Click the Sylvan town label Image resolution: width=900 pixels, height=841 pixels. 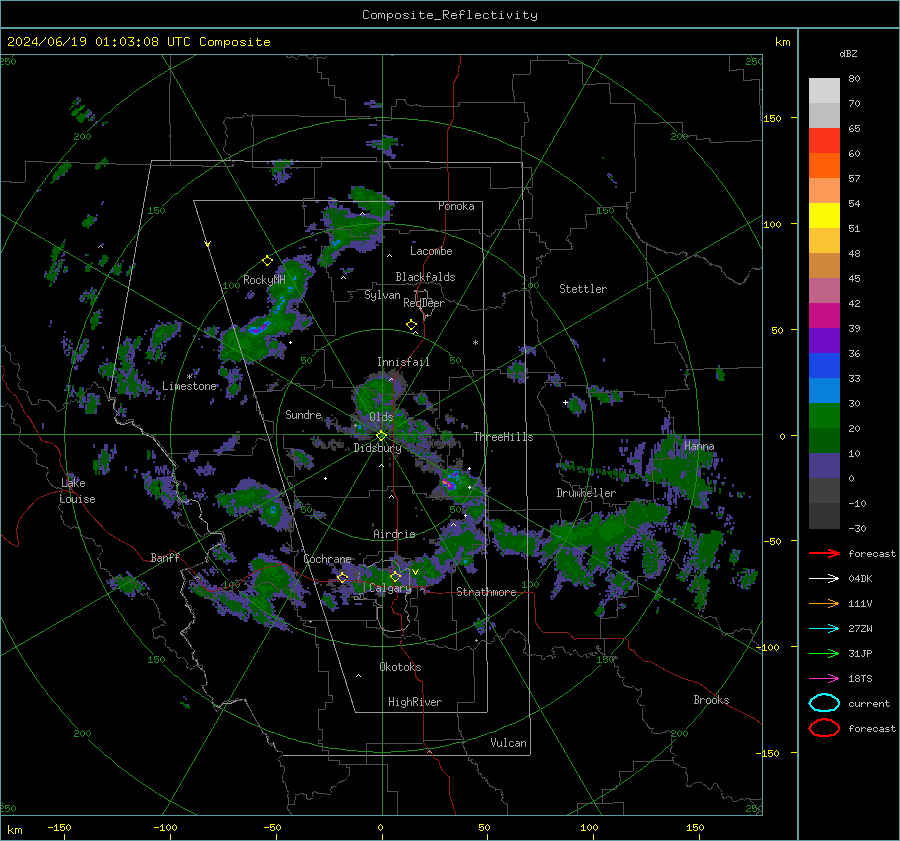[x=382, y=295]
